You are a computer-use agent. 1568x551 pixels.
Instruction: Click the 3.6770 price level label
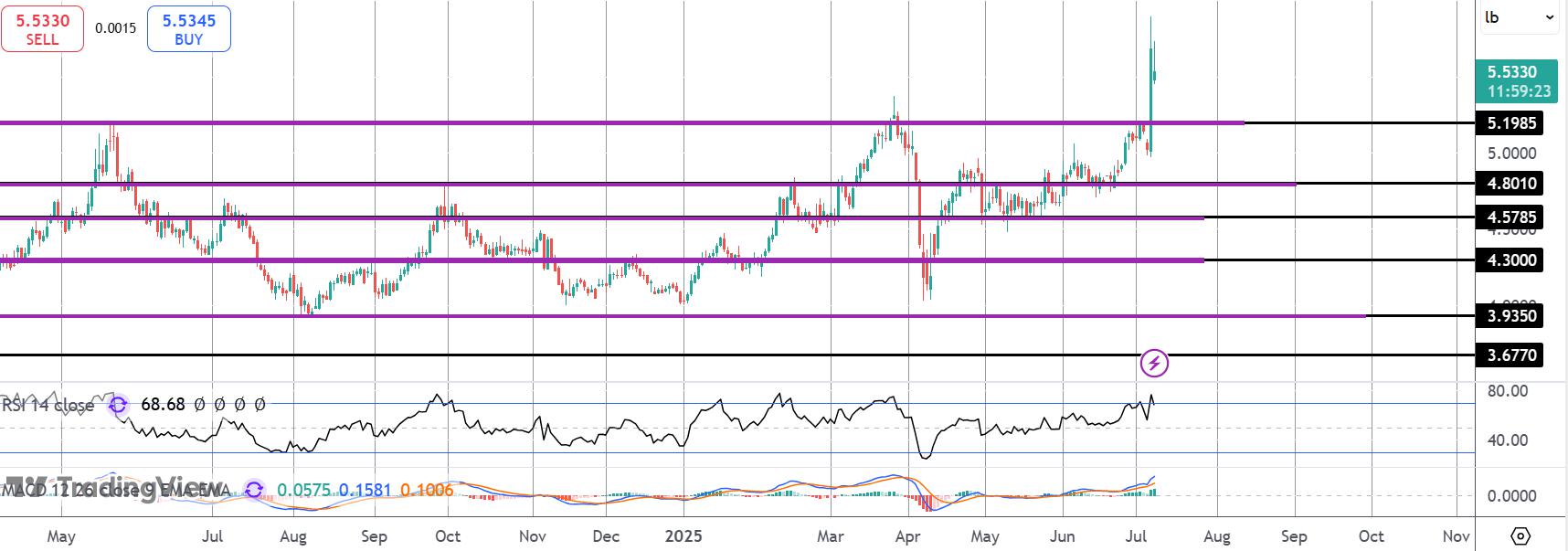(x=1510, y=355)
